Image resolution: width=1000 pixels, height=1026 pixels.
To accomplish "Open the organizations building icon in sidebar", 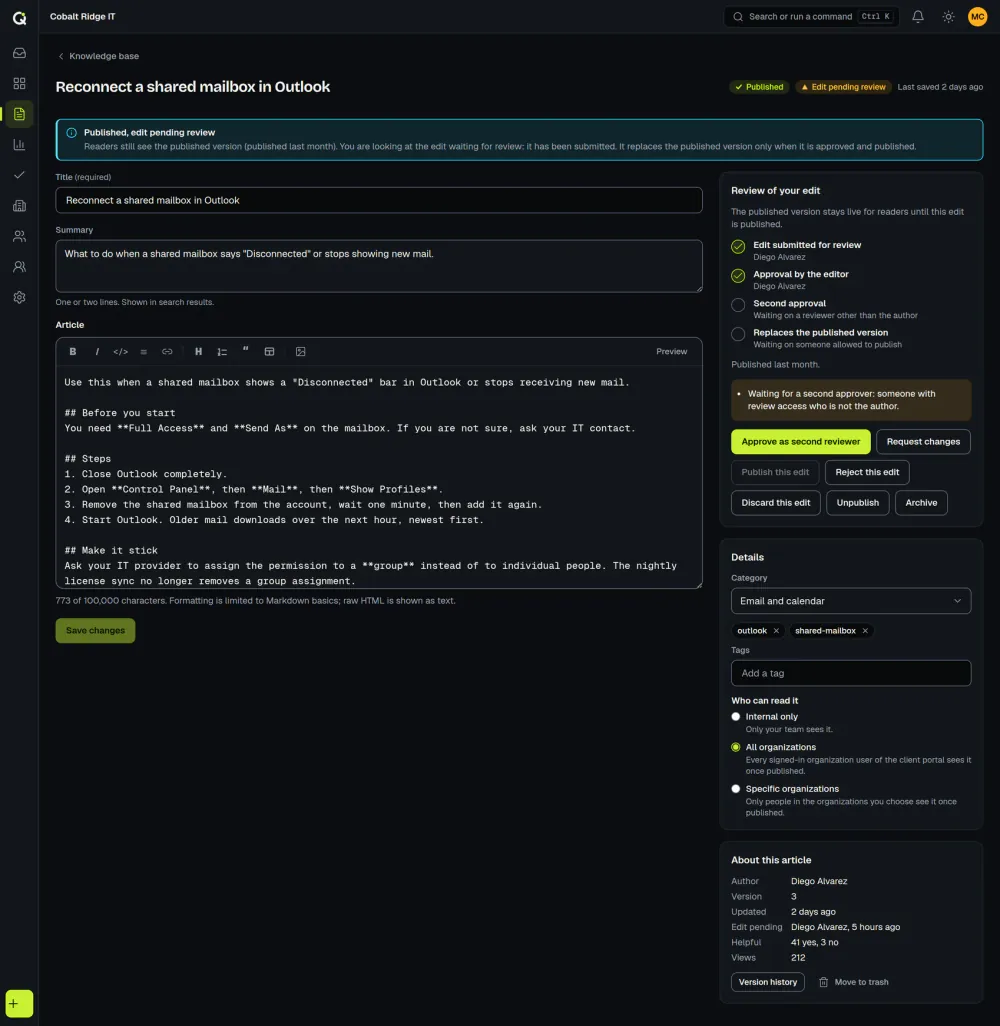I will 19,205.
